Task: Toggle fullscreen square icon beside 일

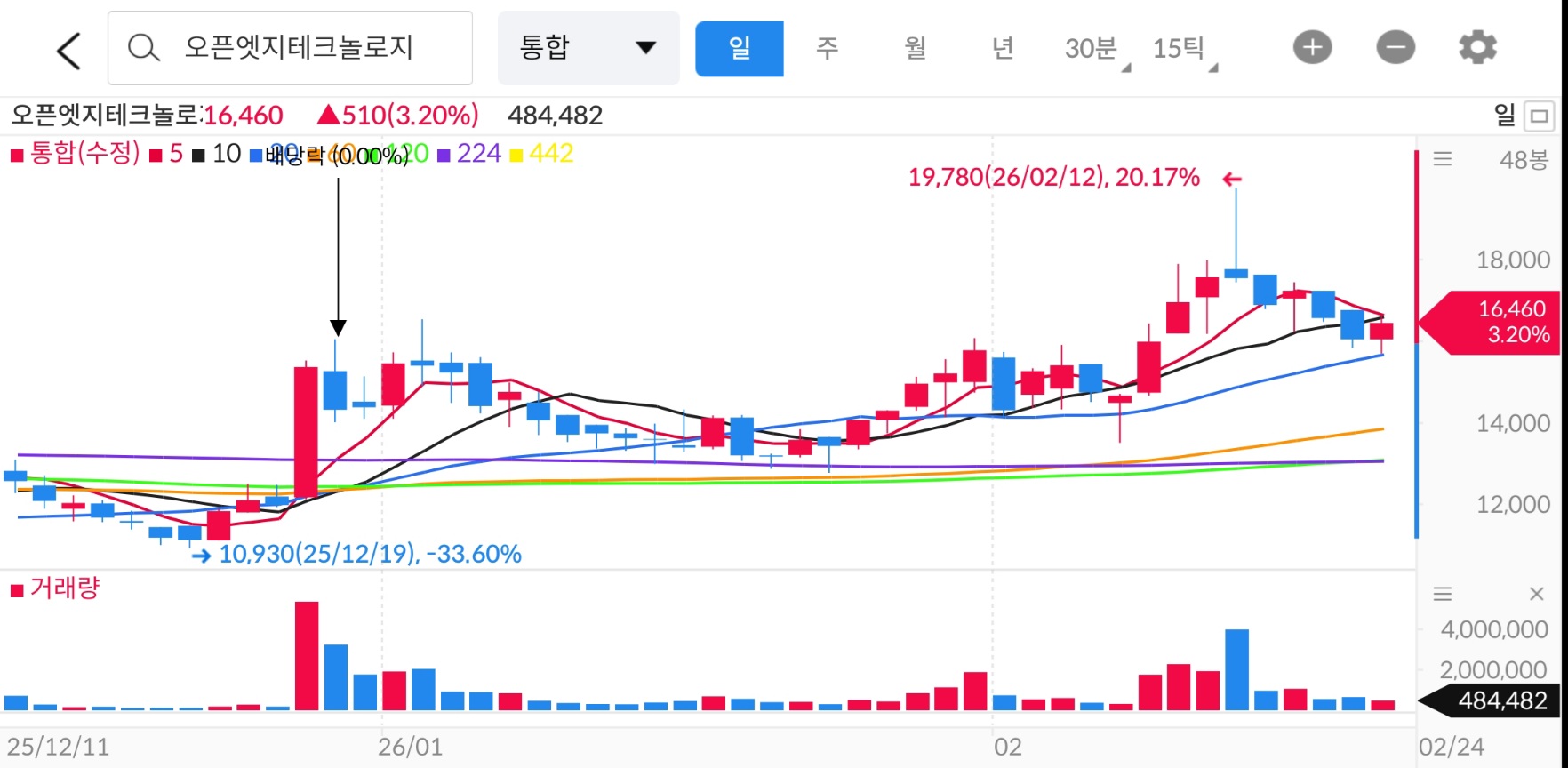Action: [x=1540, y=116]
